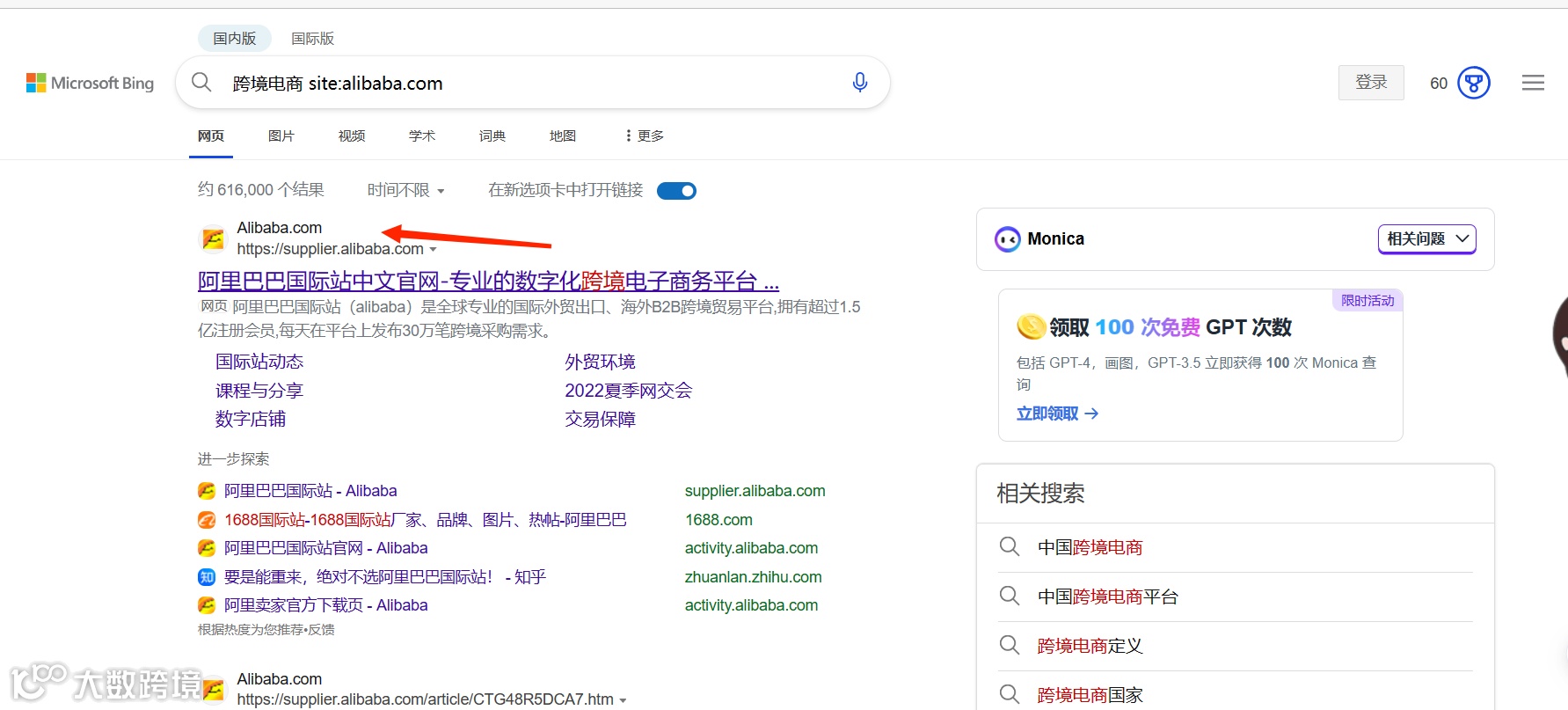Image resolution: width=1568 pixels, height=710 pixels.
Task: Switch to 国际版 tab
Action: 313,39
